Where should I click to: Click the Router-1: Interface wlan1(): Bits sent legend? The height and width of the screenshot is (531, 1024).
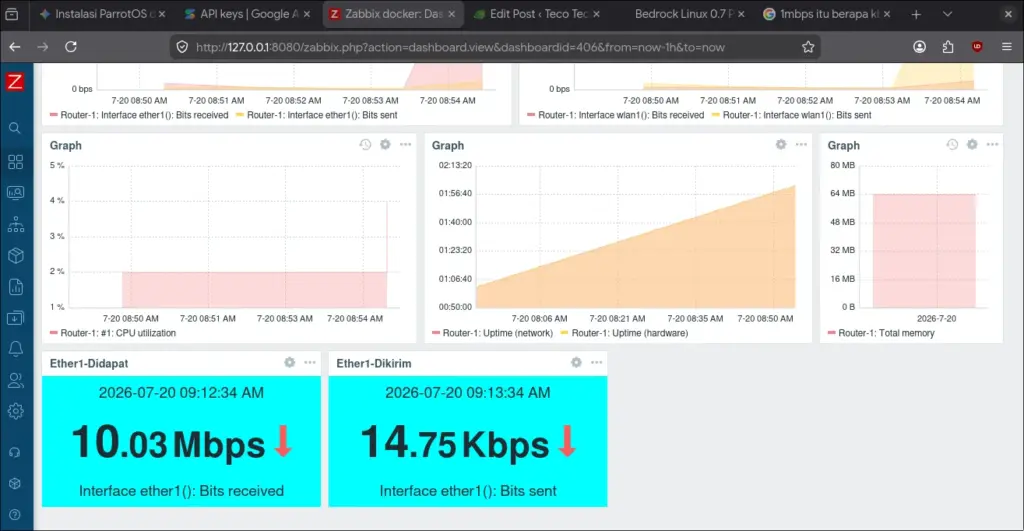792,115
